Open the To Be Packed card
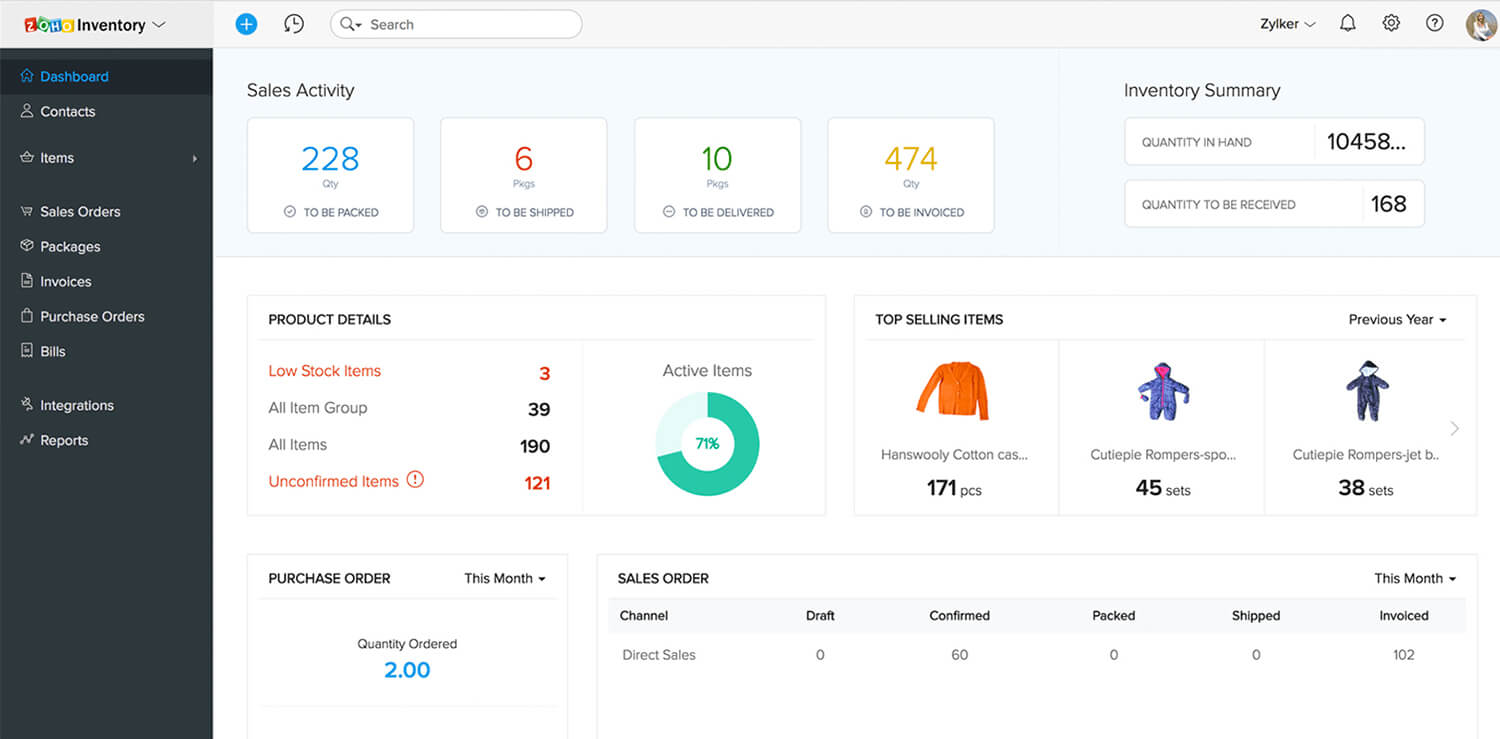The width and height of the screenshot is (1500, 739). pos(330,175)
